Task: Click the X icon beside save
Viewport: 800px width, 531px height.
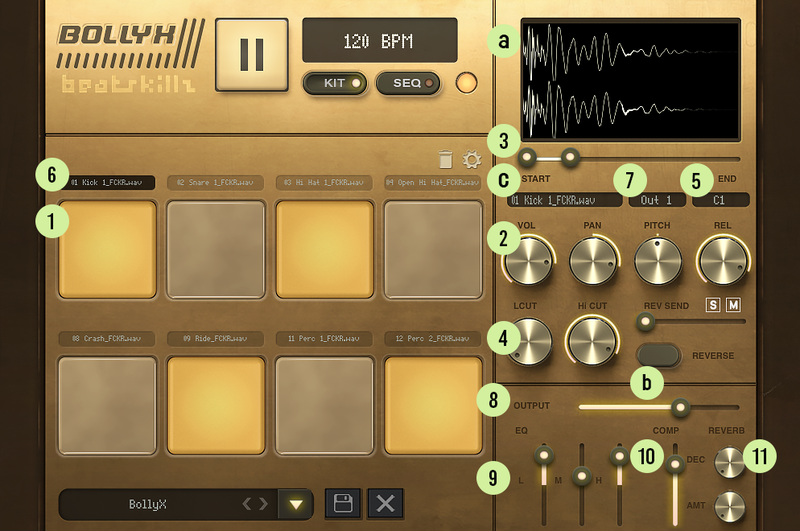Action: pos(385,503)
